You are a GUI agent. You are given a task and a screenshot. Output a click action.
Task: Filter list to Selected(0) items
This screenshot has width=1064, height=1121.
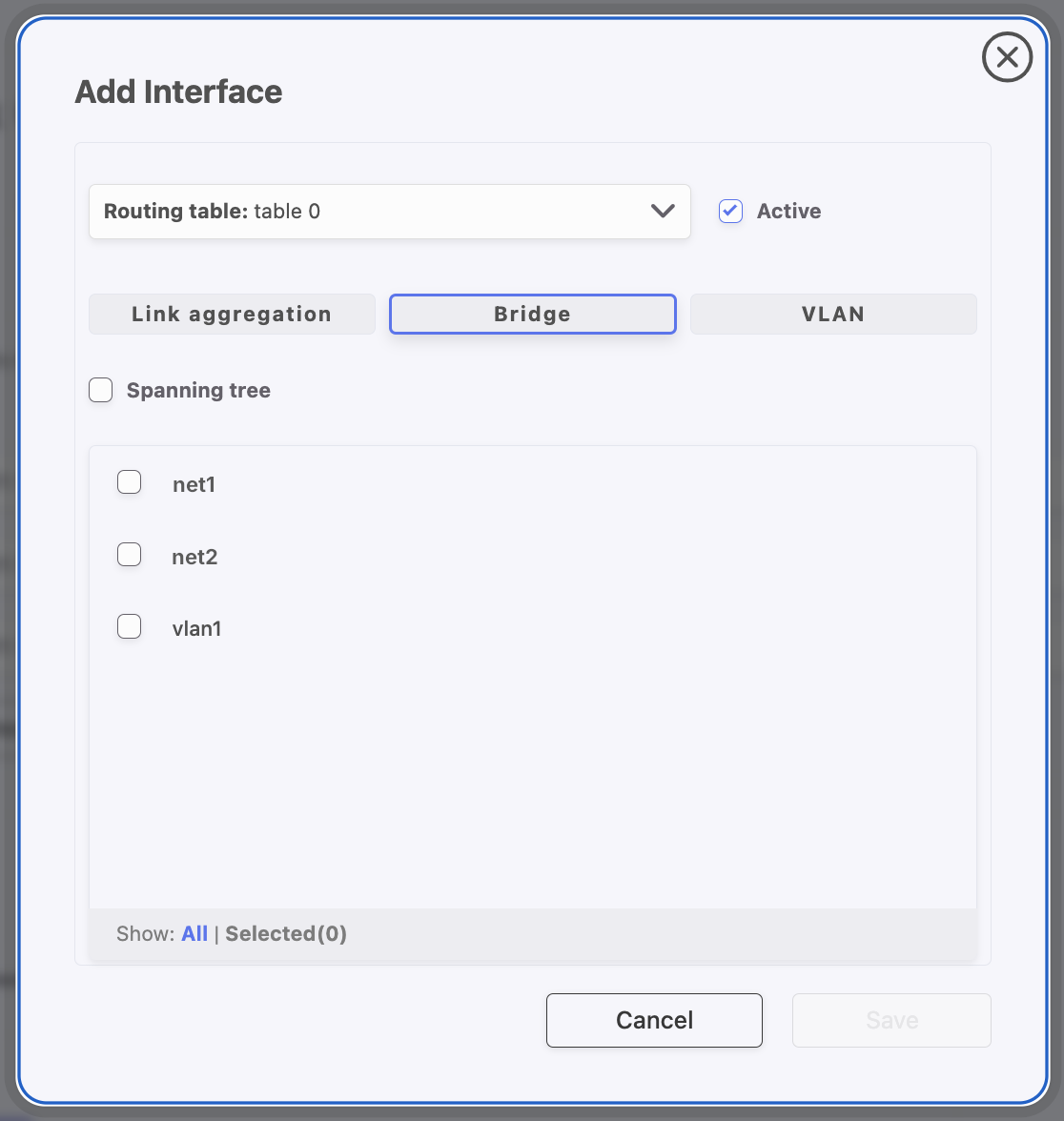click(x=286, y=934)
